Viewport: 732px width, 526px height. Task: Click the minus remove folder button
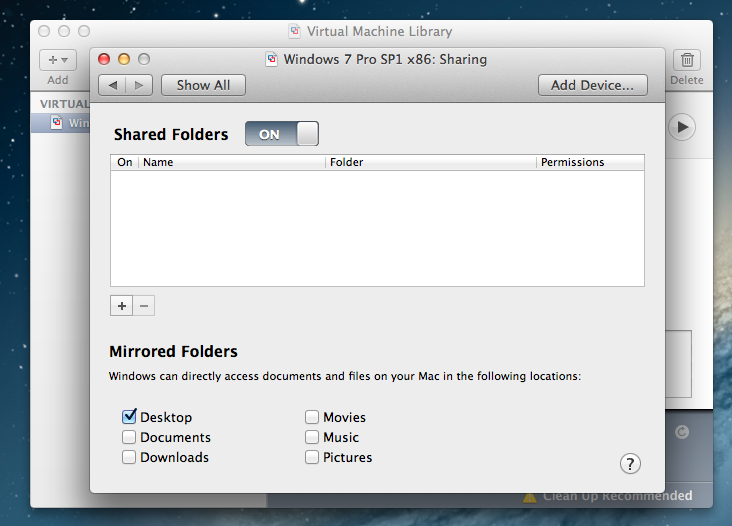coord(144,306)
